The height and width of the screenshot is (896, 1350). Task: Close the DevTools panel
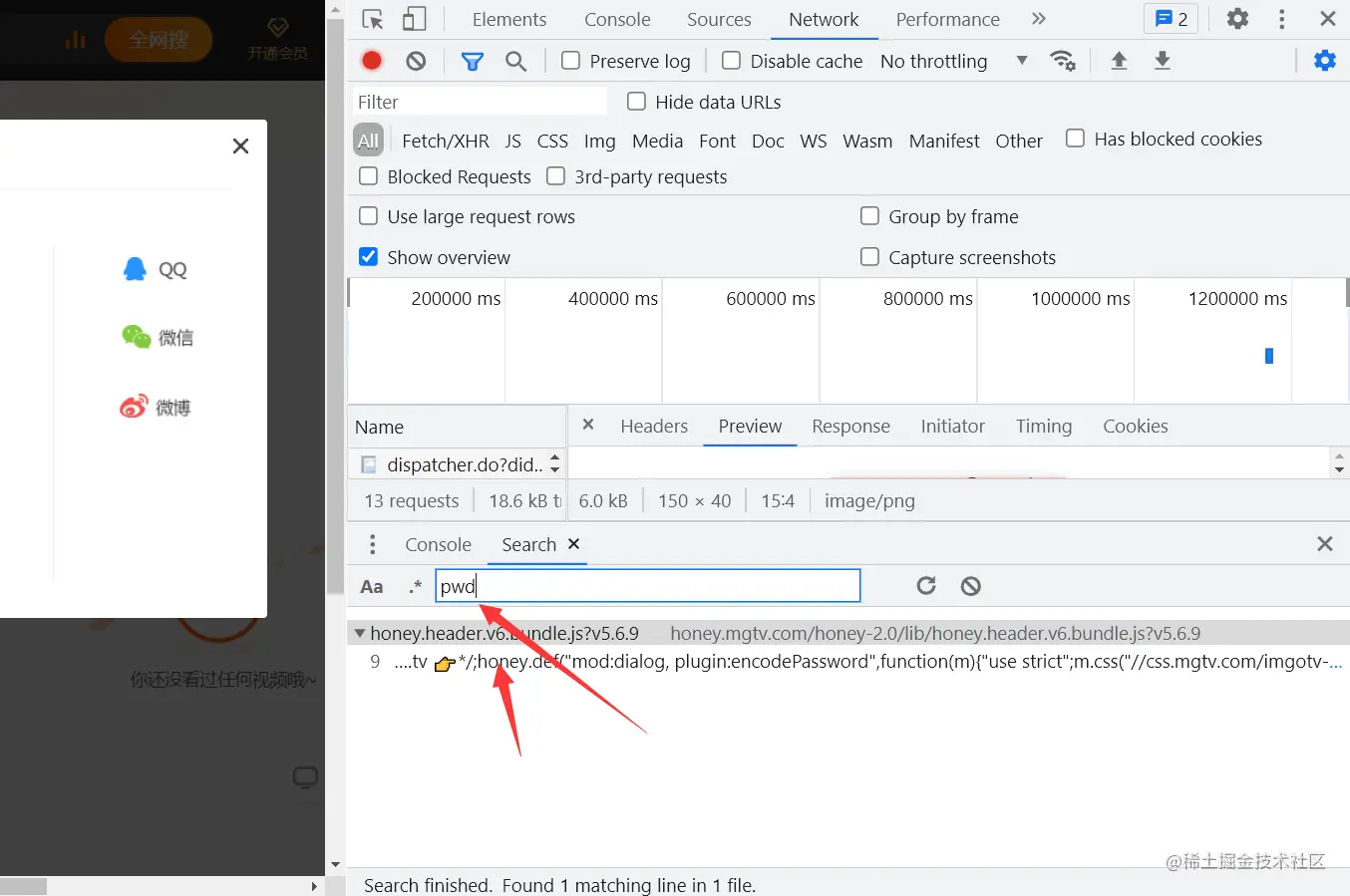coord(1328,19)
